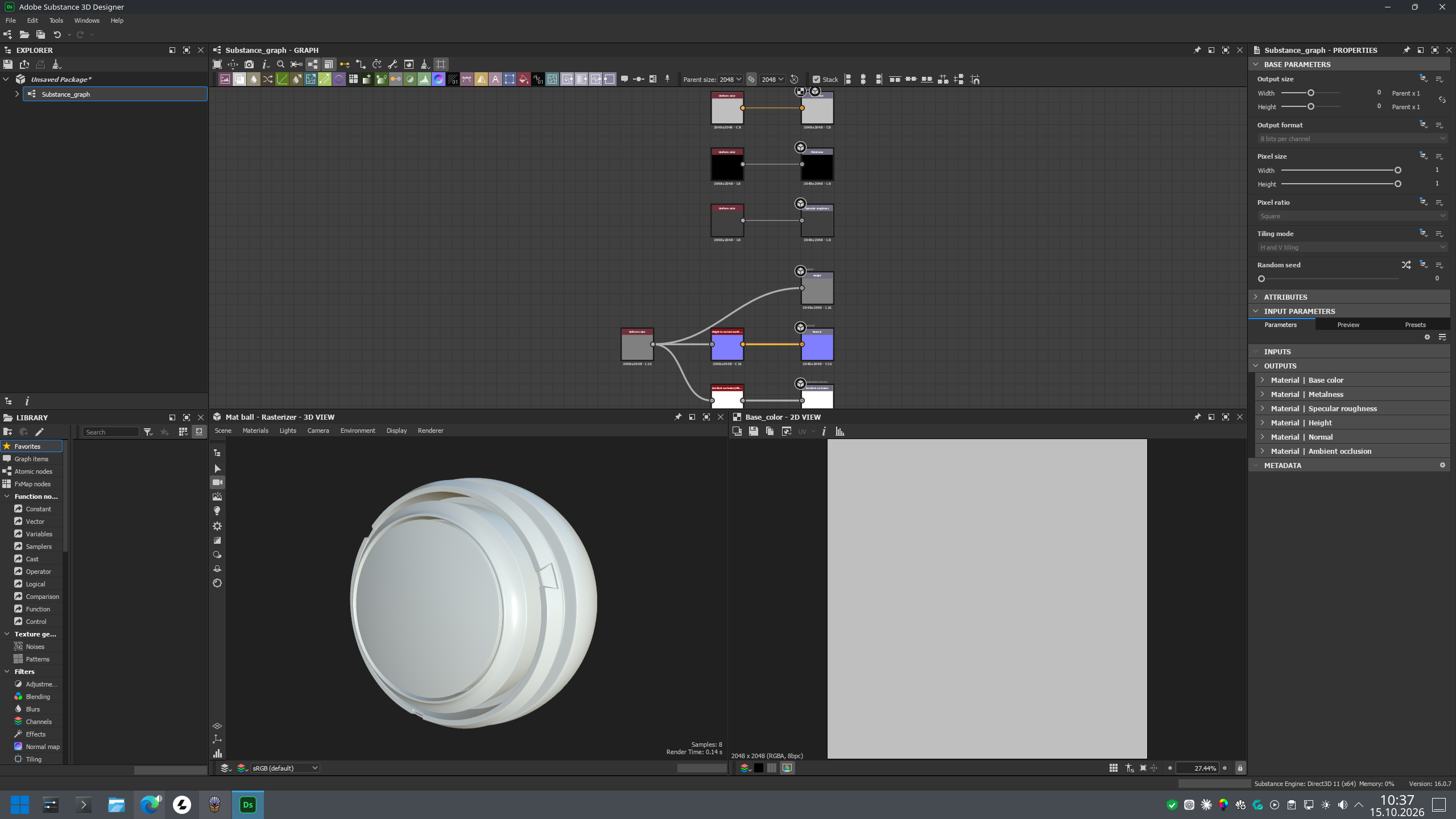Add a Channels Shuffle node
Image resolution: width=1456 pixels, height=819 pixels.
[x=268, y=79]
